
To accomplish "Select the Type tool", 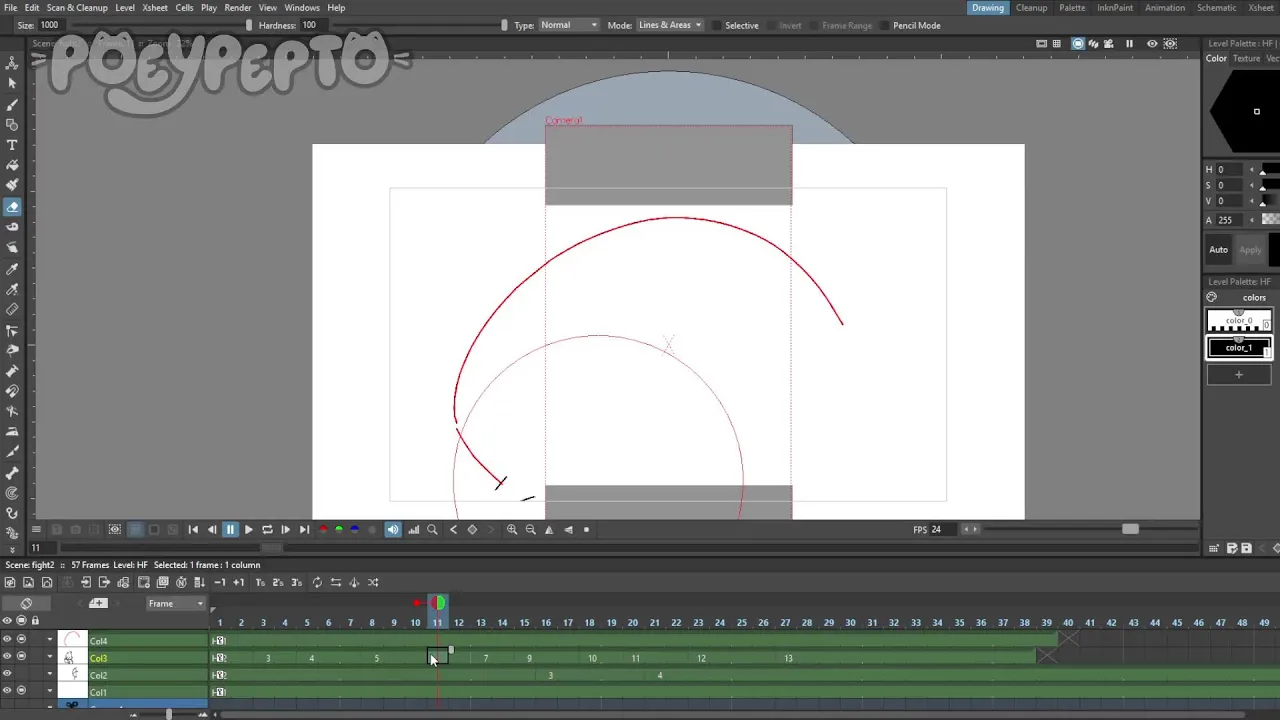I will (12, 145).
